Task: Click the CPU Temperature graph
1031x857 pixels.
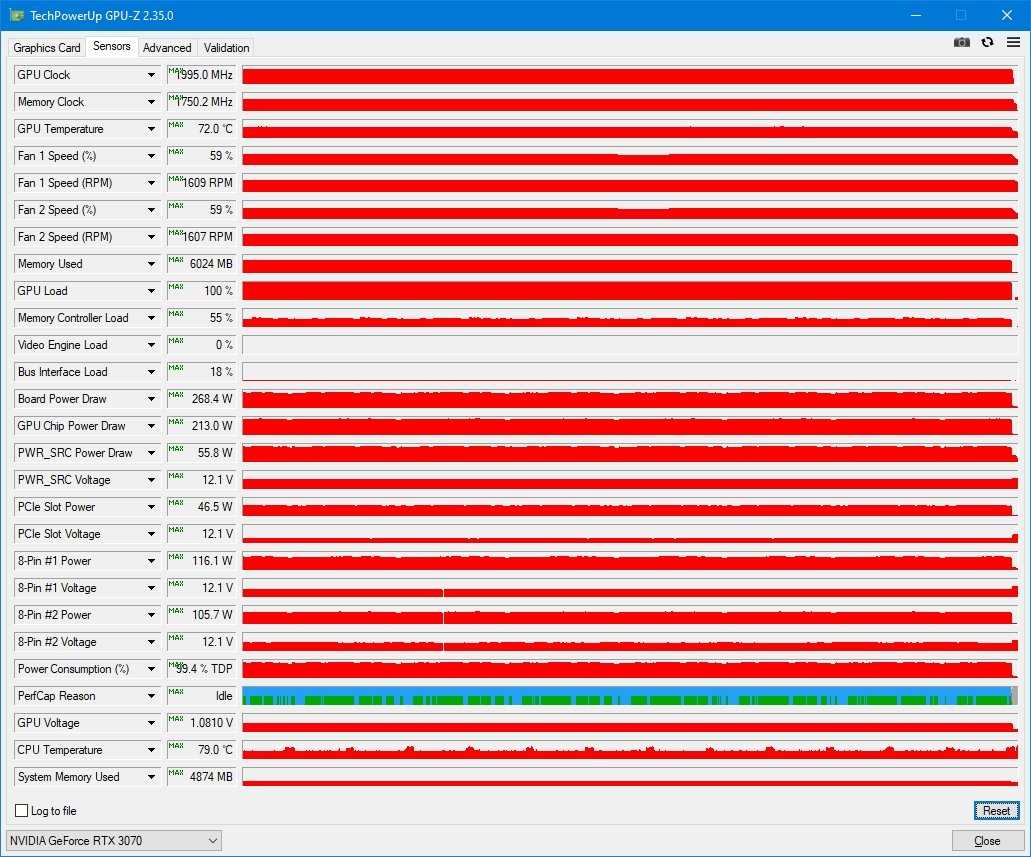Action: click(628, 750)
